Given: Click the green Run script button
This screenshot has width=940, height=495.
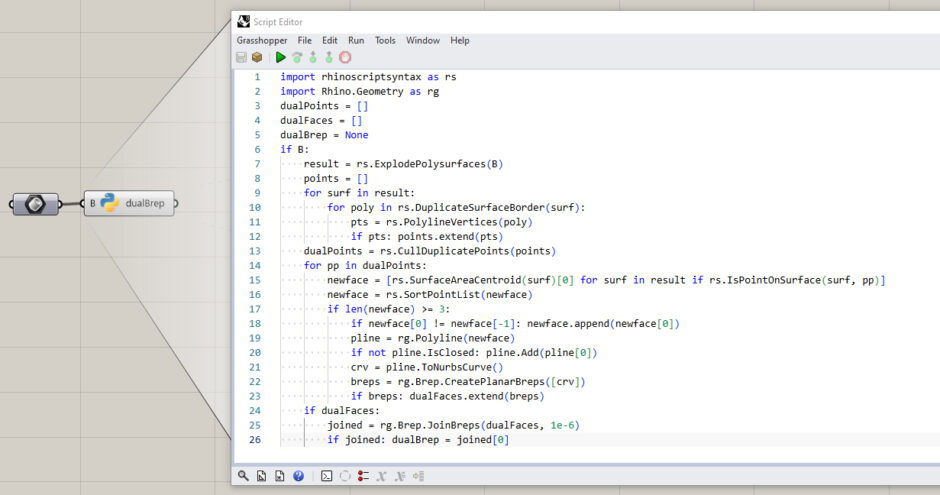Looking at the screenshot, I should (x=281, y=58).
